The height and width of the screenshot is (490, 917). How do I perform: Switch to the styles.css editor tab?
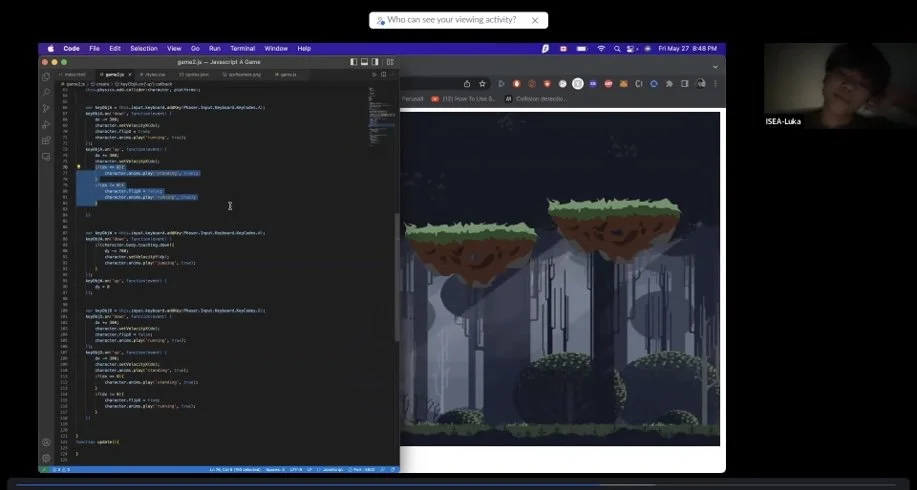(153, 75)
